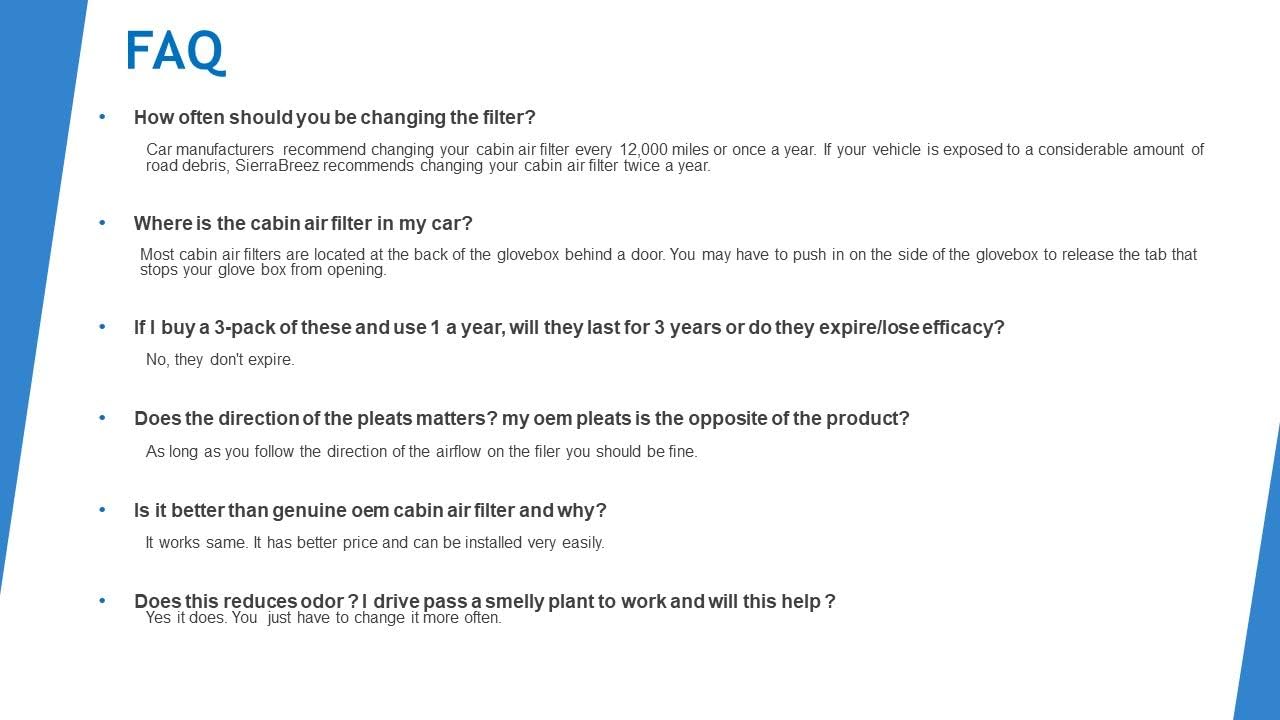The height and width of the screenshot is (720, 1280).
Task: Click the "It works same" answer text
Action: (x=375, y=543)
